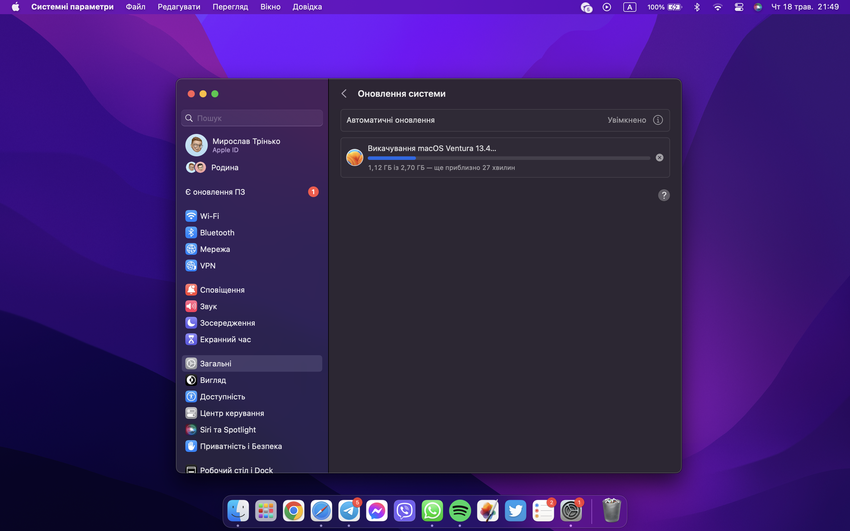
Task: Open Мирослав Трінько Apple ID profile
Action: coord(245,145)
